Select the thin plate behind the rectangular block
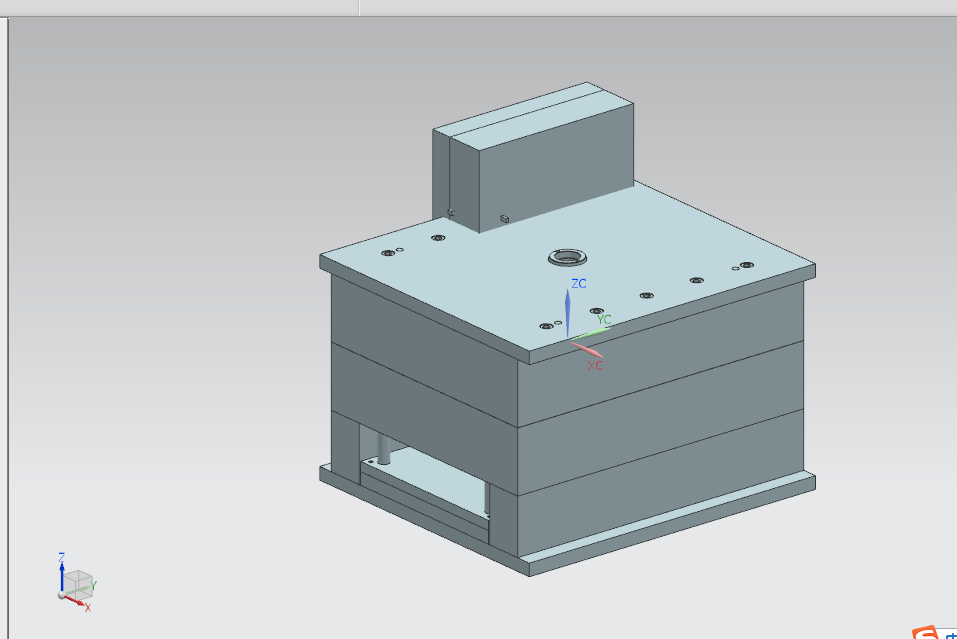Screen dimensions: 957x639 [x=441, y=174]
